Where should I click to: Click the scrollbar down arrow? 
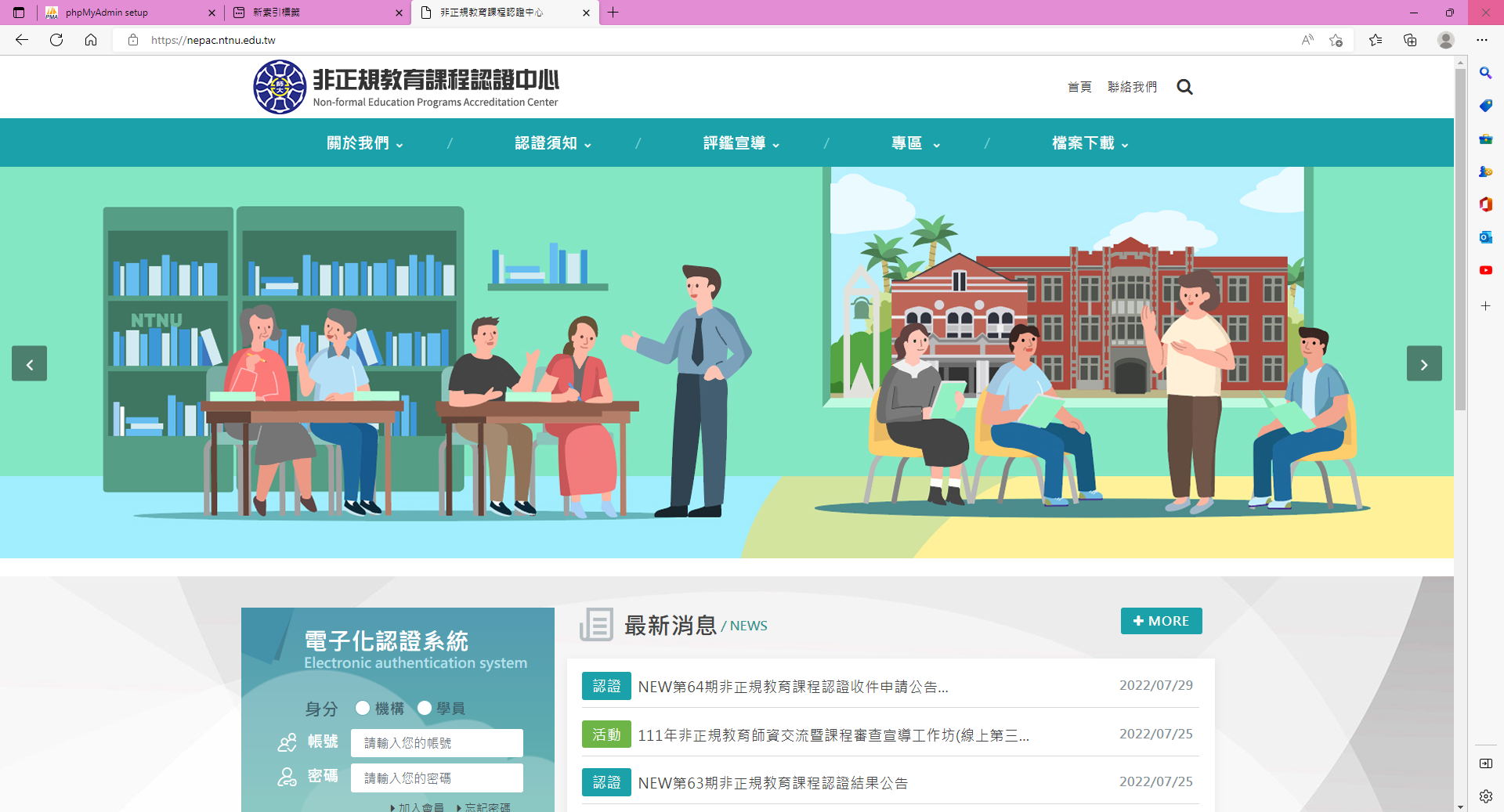click(1460, 807)
